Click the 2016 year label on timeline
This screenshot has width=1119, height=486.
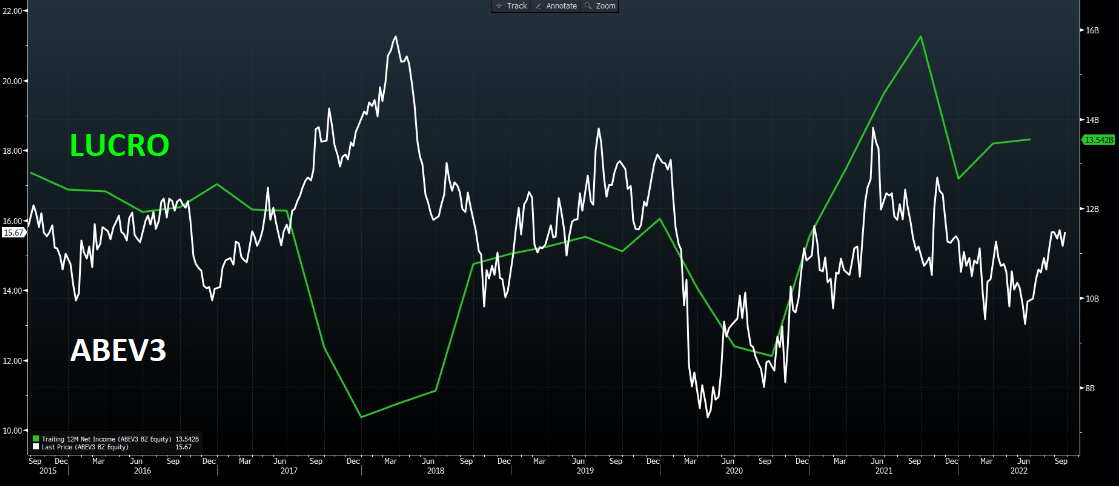click(142, 471)
